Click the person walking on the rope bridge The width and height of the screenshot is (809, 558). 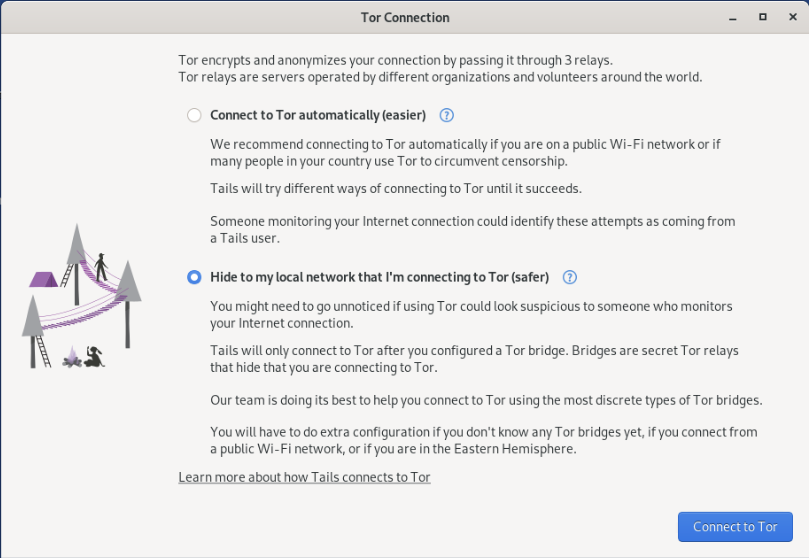tap(101, 267)
